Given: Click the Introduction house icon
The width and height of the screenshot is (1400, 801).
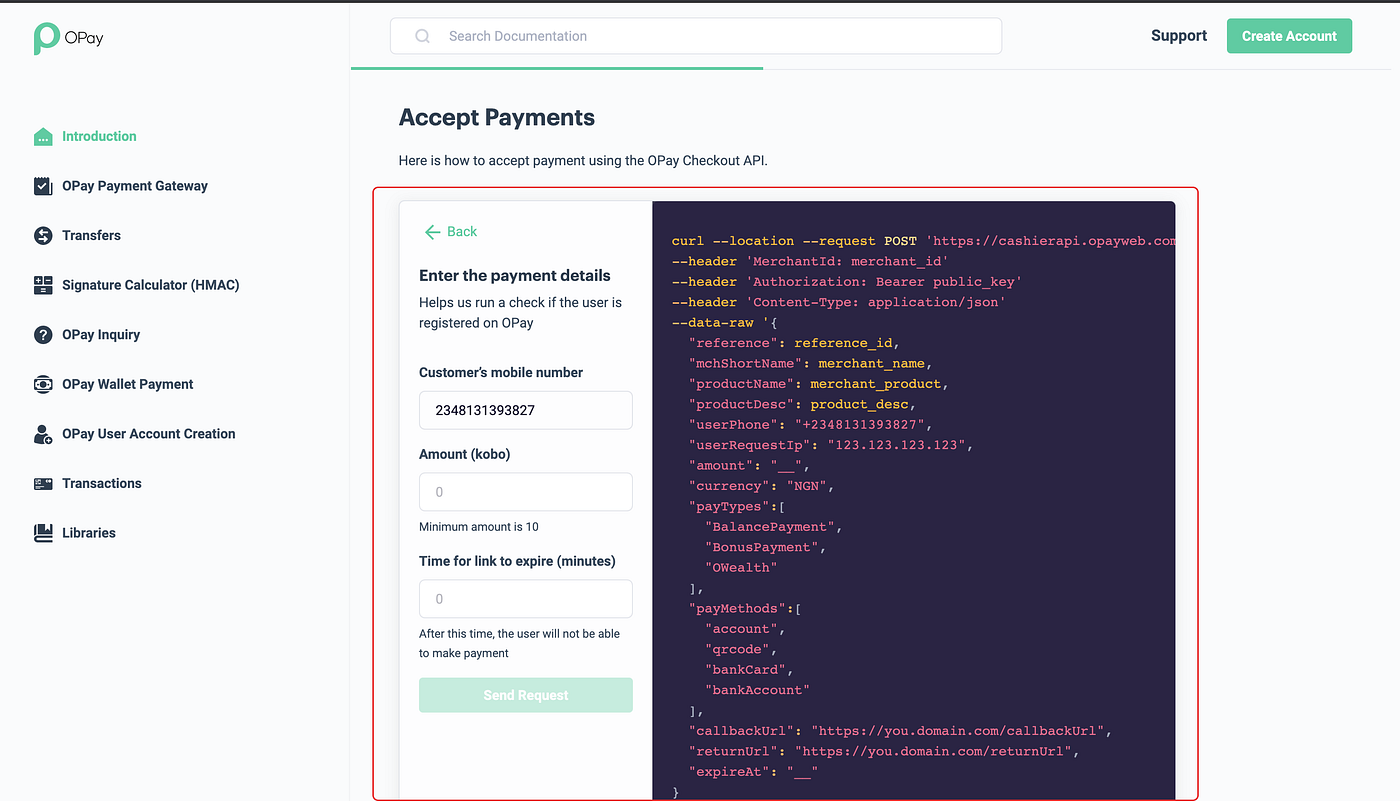Looking at the screenshot, I should click(43, 136).
